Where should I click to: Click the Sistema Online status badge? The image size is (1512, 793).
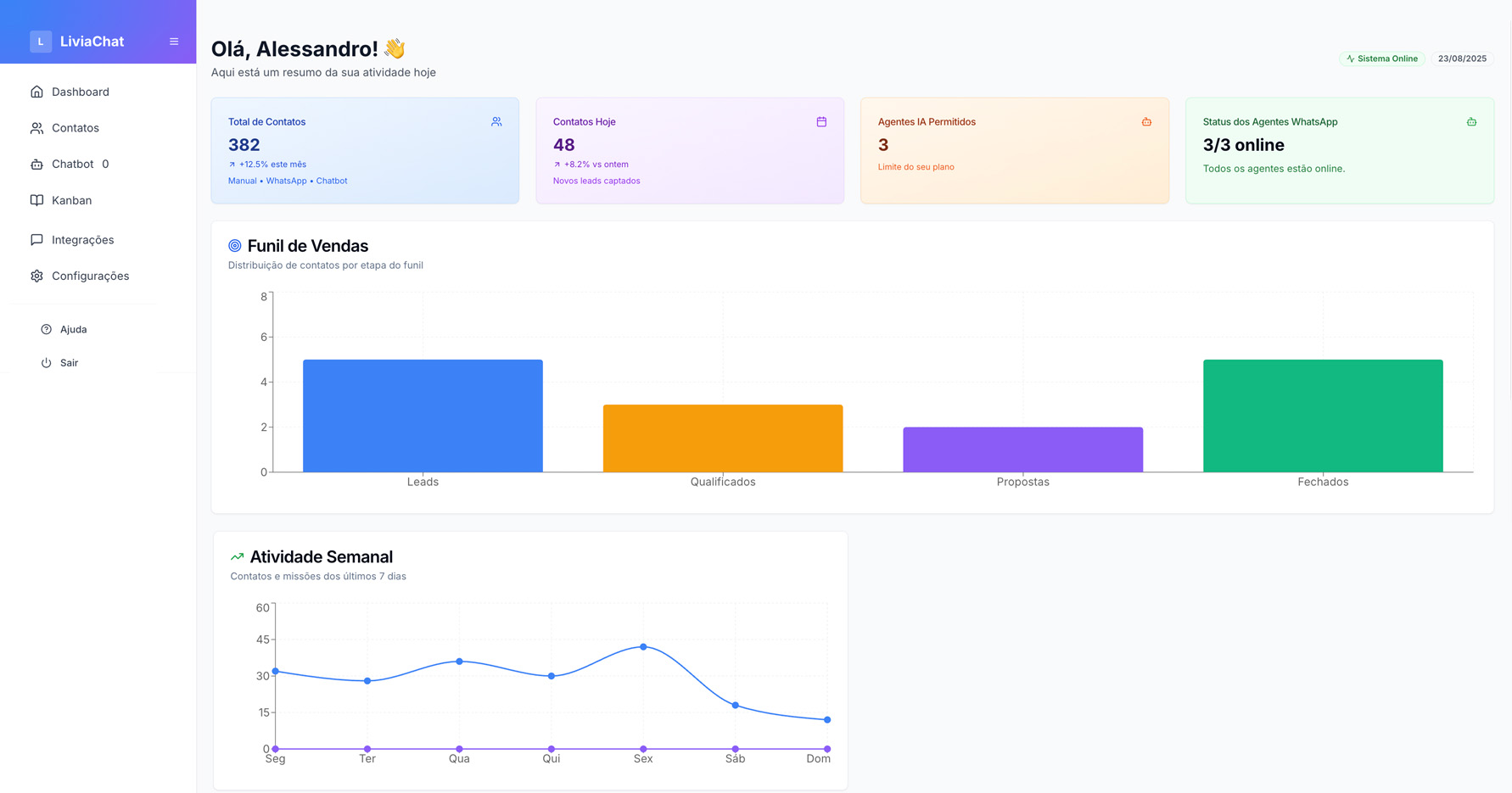click(1381, 59)
